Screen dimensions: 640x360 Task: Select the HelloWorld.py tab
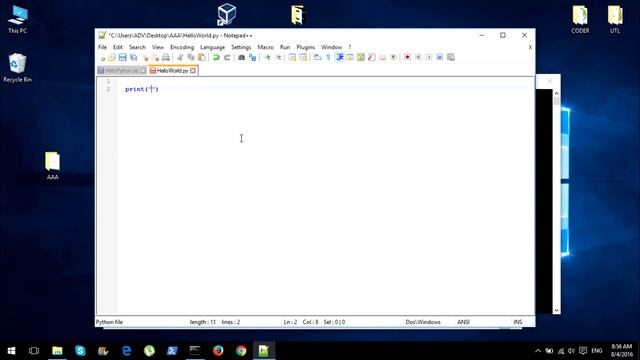tap(172, 71)
